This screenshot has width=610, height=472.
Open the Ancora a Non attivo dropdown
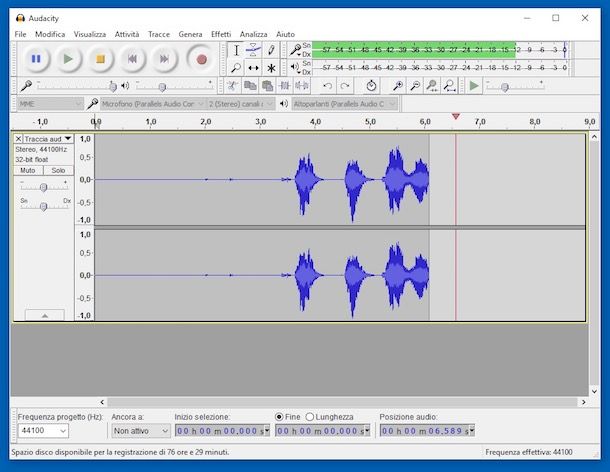pos(141,431)
